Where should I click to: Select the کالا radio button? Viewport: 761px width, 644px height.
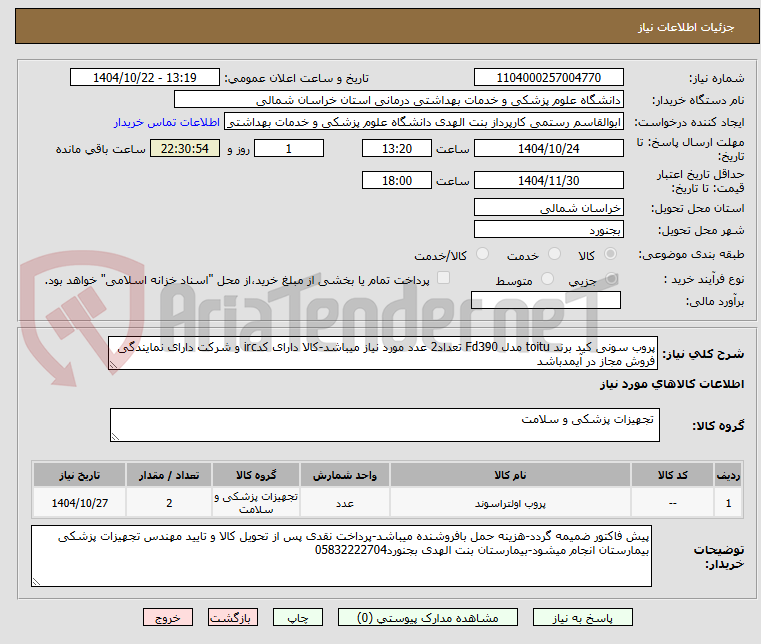click(611, 254)
